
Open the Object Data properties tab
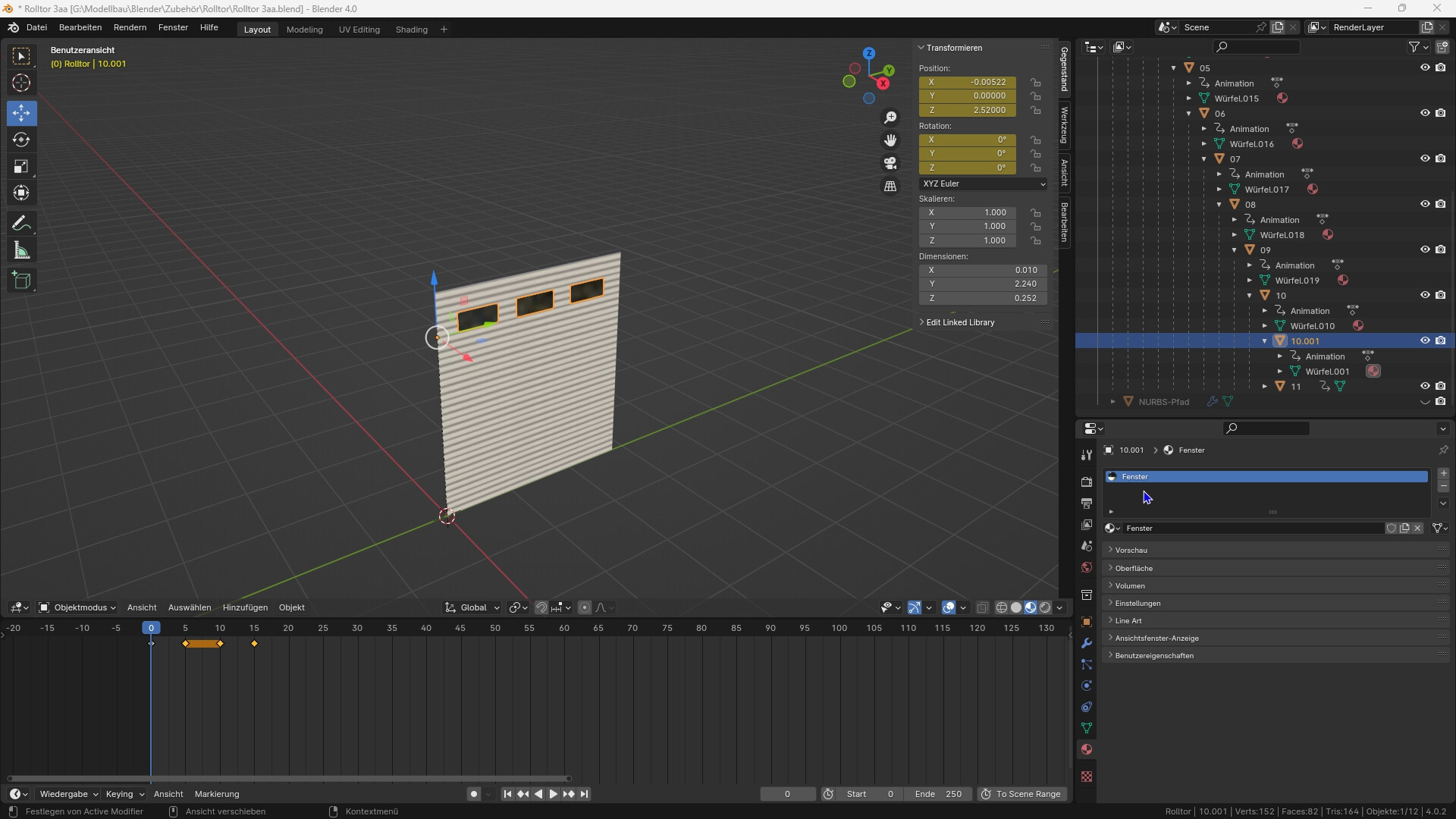point(1087,728)
